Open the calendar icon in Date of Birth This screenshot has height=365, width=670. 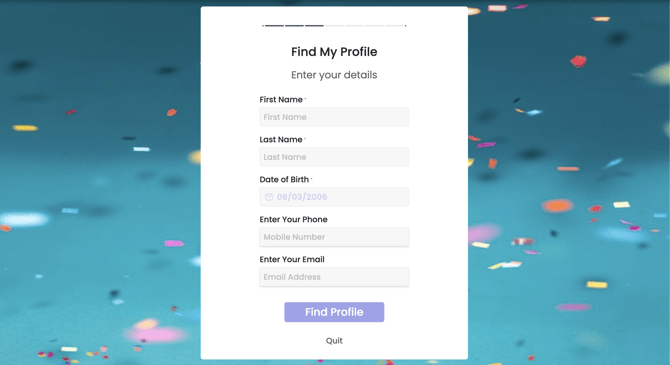click(x=269, y=197)
